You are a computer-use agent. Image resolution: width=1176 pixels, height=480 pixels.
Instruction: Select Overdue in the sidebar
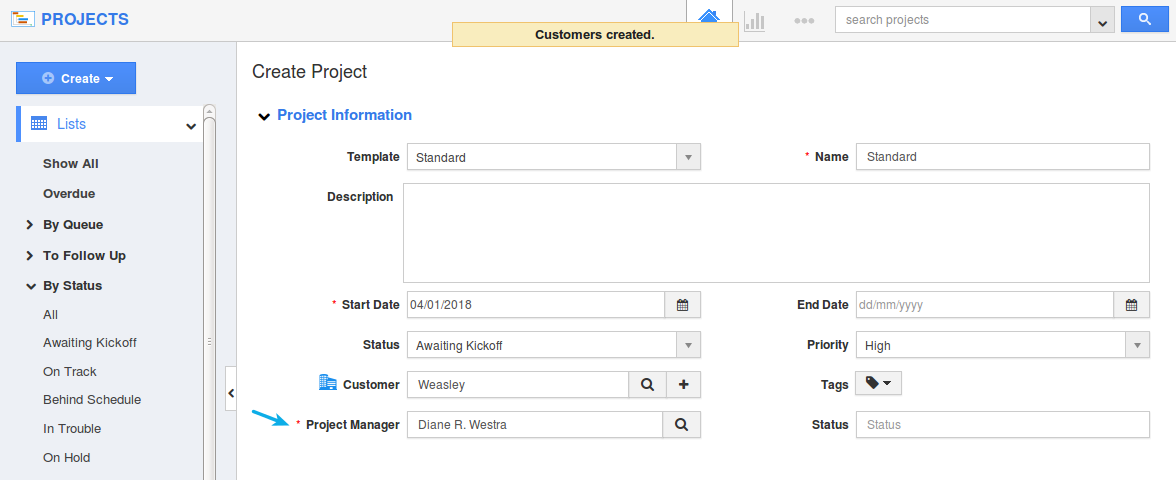(69, 194)
